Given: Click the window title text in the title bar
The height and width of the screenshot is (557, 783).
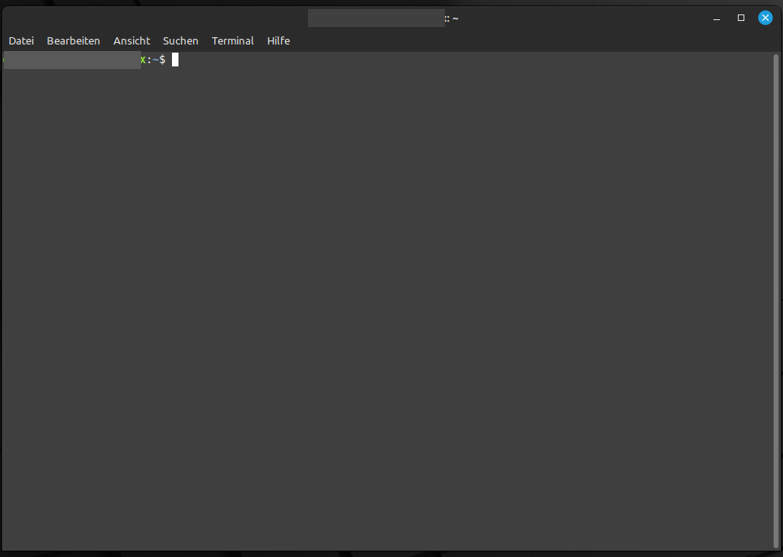Looking at the screenshot, I should point(452,18).
